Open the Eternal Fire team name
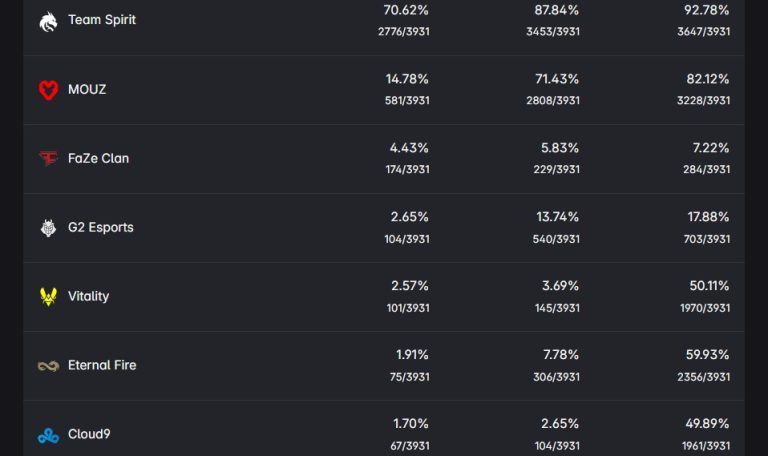768x456 pixels. (x=102, y=365)
